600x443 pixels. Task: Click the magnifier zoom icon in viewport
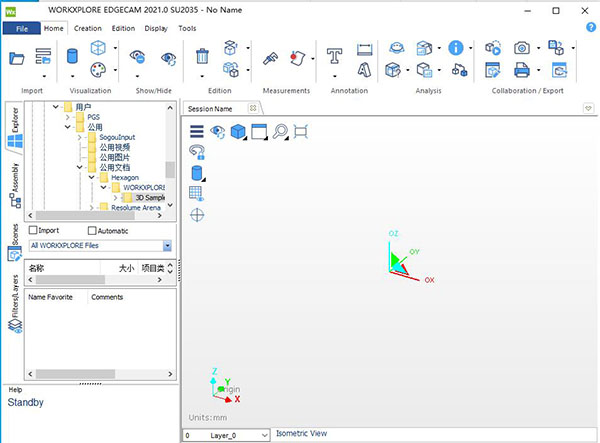click(280, 131)
